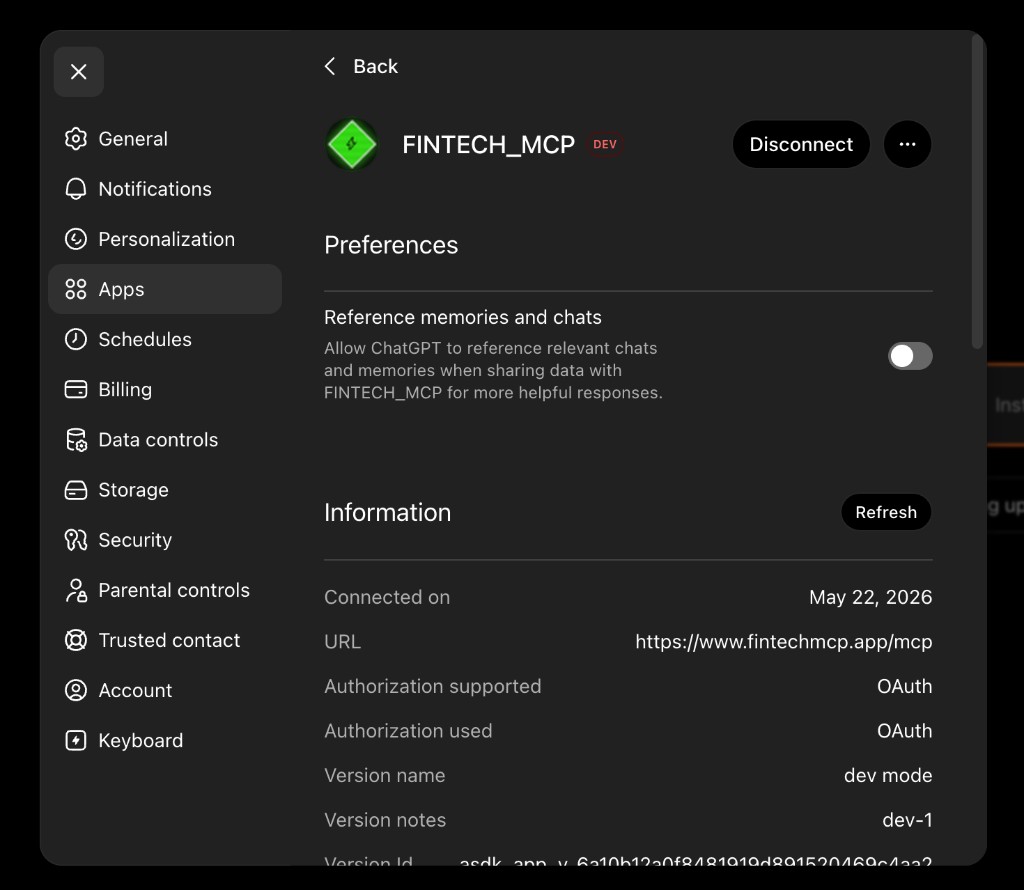Click the vertical scrollbar thumb

click(977, 193)
